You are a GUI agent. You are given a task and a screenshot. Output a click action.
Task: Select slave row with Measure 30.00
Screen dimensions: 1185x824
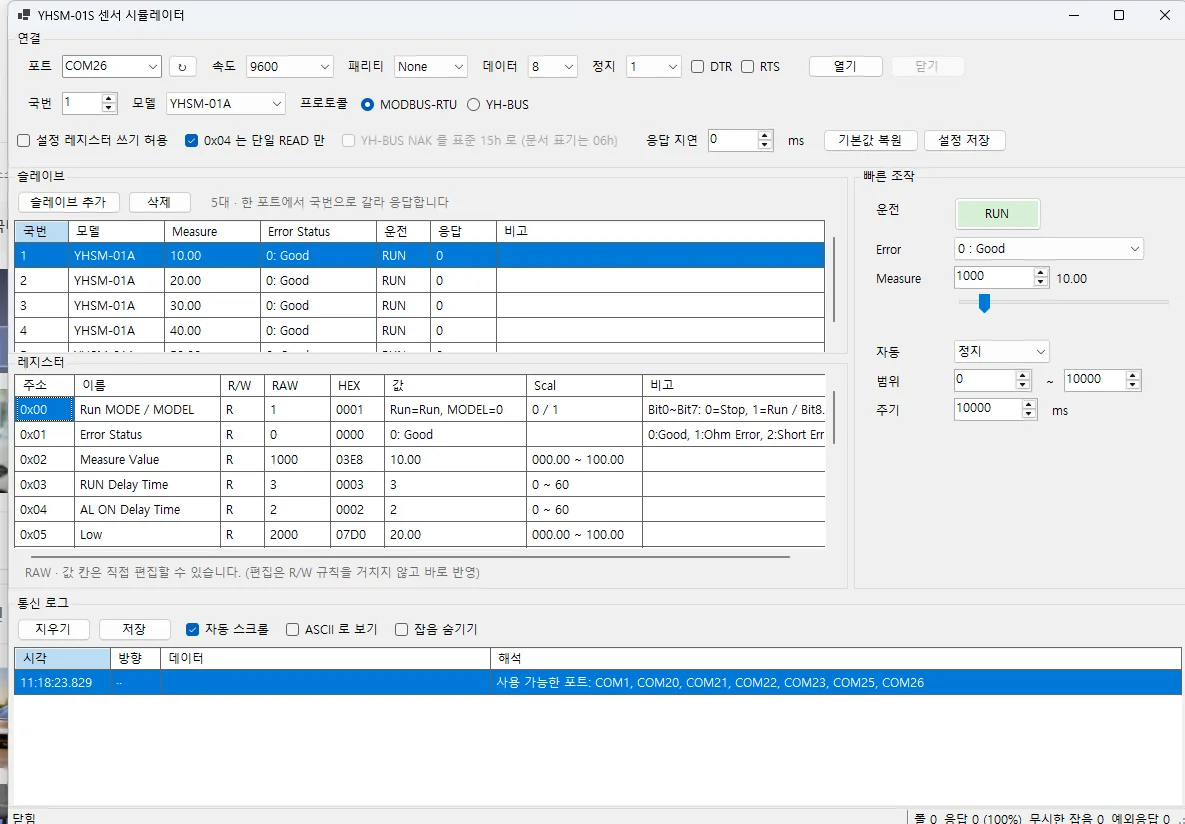tap(419, 305)
